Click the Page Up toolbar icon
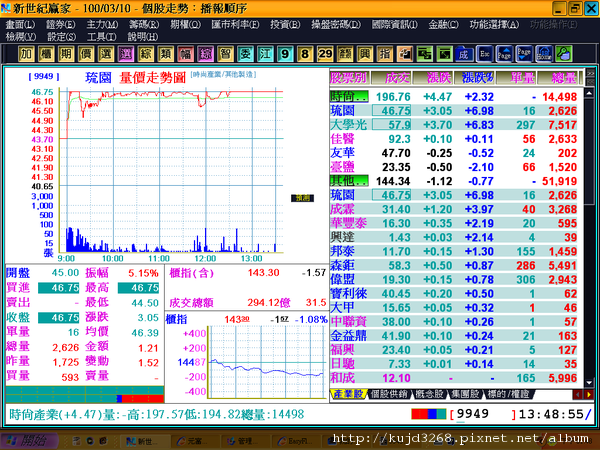 504,54
